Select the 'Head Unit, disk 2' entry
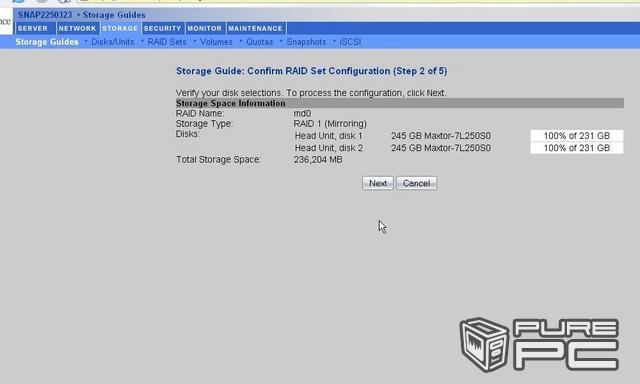 tap(329, 148)
